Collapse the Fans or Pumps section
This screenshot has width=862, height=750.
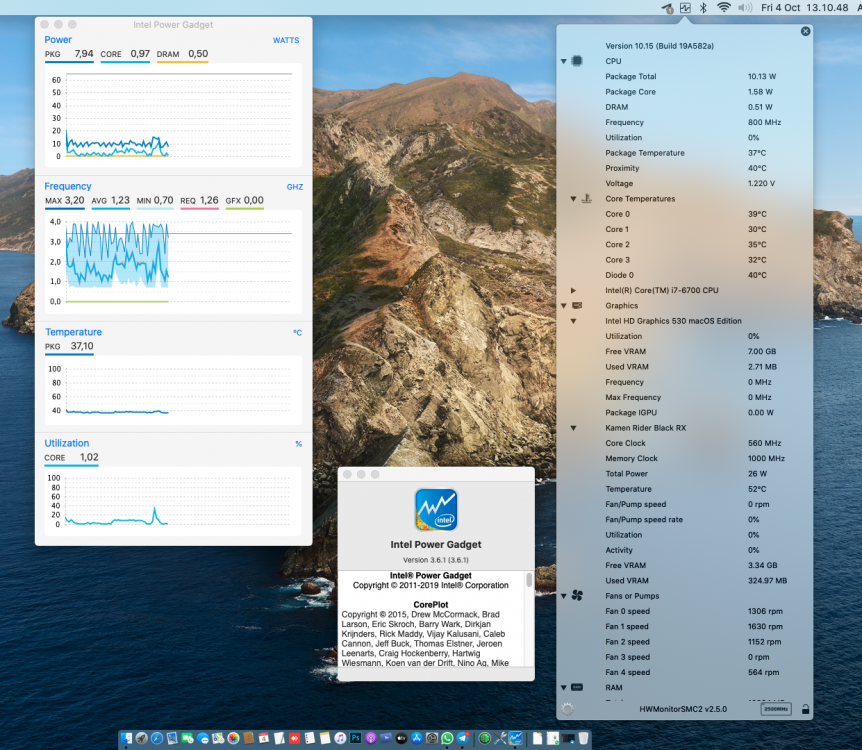[x=563, y=596]
